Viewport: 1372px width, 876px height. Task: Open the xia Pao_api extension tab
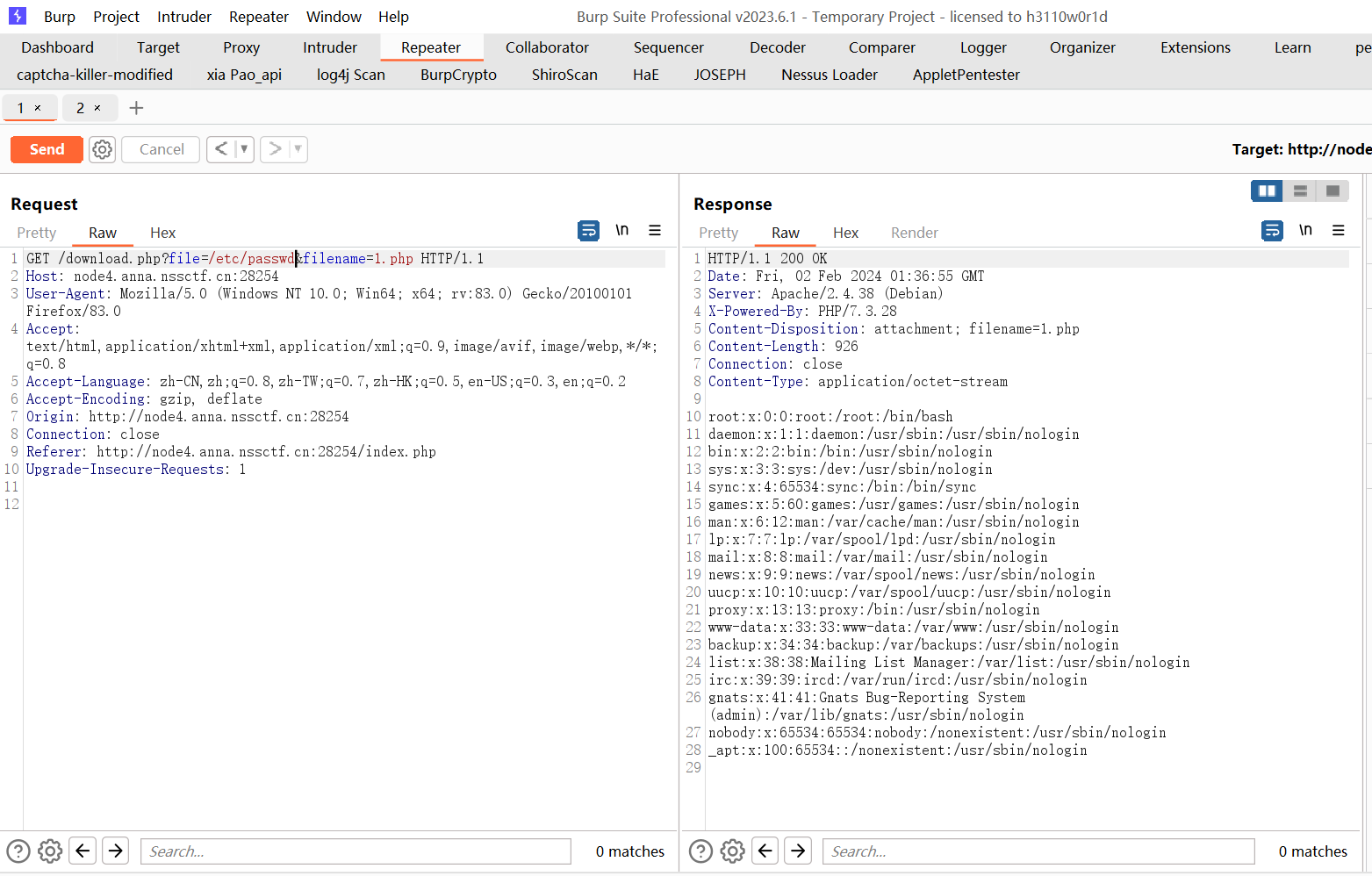(x=244, y=75)
